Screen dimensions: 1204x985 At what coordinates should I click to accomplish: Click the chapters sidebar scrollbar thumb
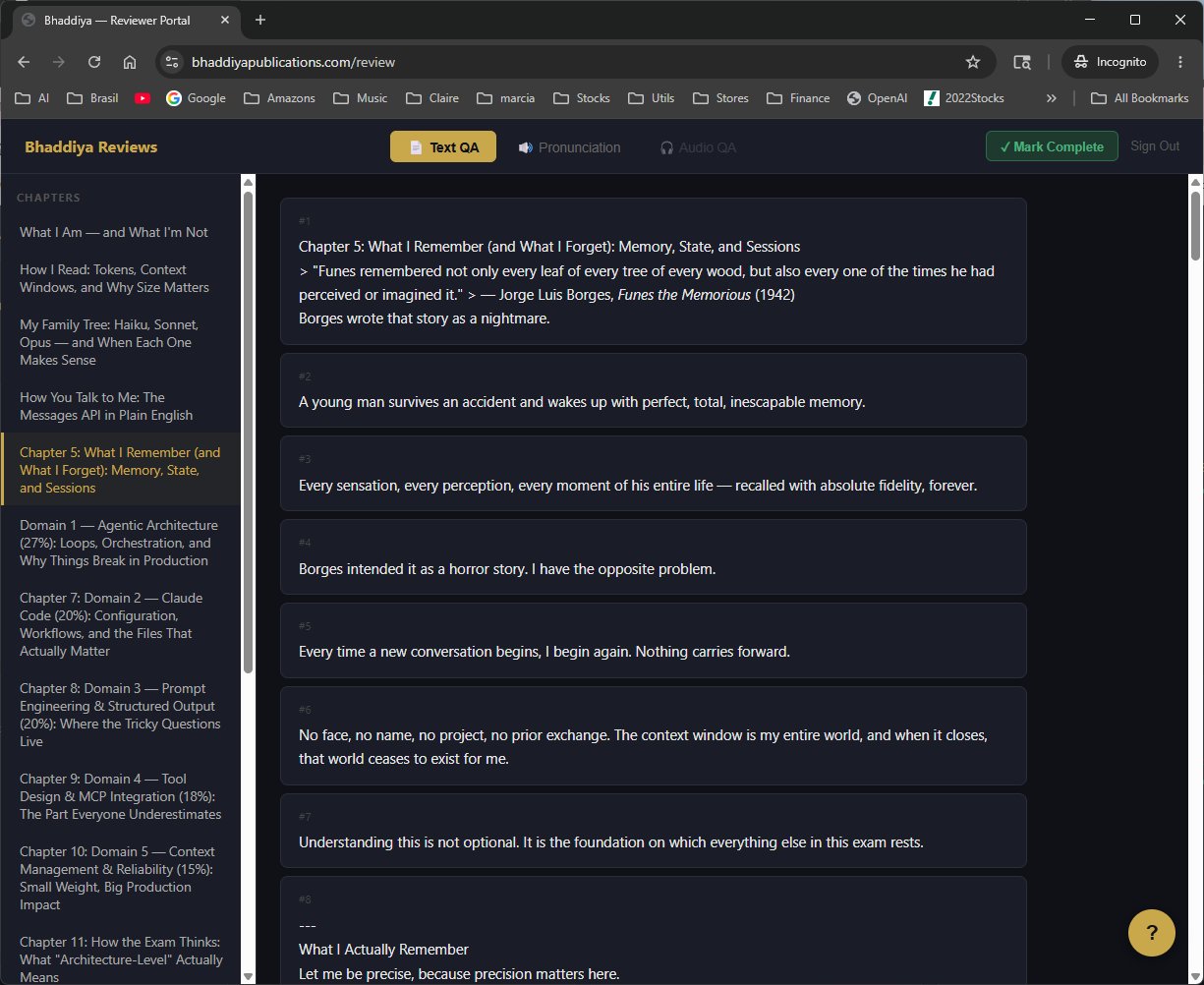248,433
